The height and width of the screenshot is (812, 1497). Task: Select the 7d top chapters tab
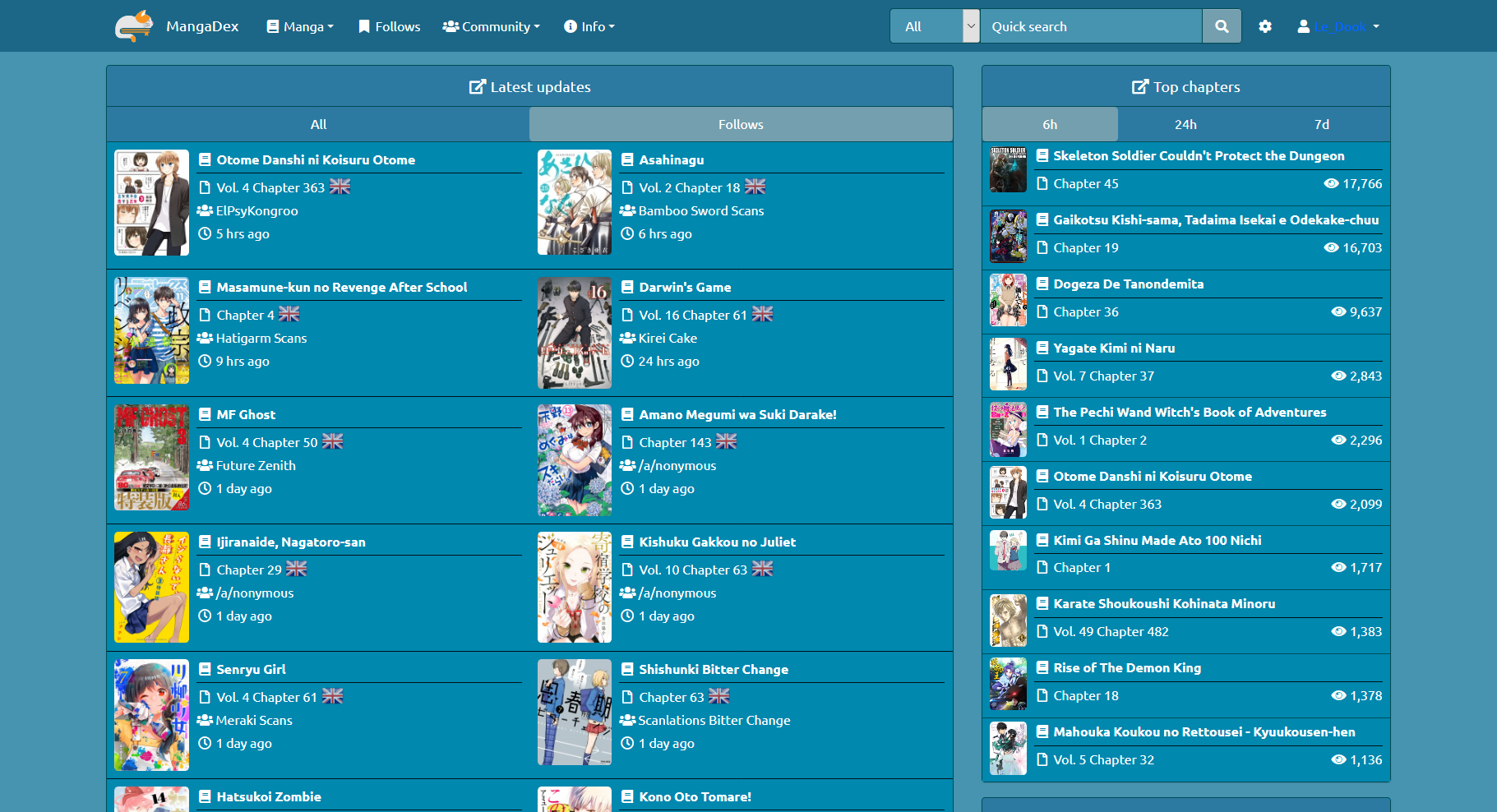click(x=1322, y=124)
